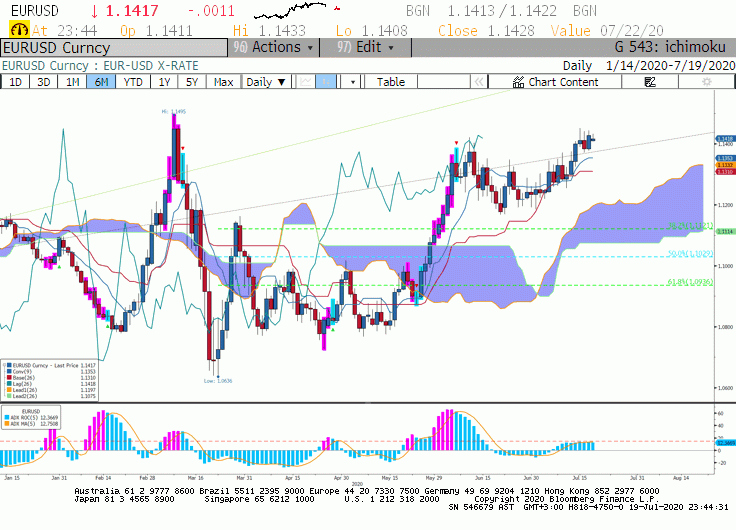This screenshot has width=736, height=530.
Task: Click the Jul 15 date axis label
Action: (x=580, y=478)
